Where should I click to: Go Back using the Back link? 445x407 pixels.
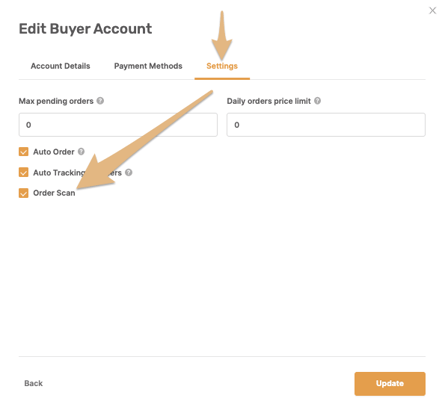click(x=33, y=383)
